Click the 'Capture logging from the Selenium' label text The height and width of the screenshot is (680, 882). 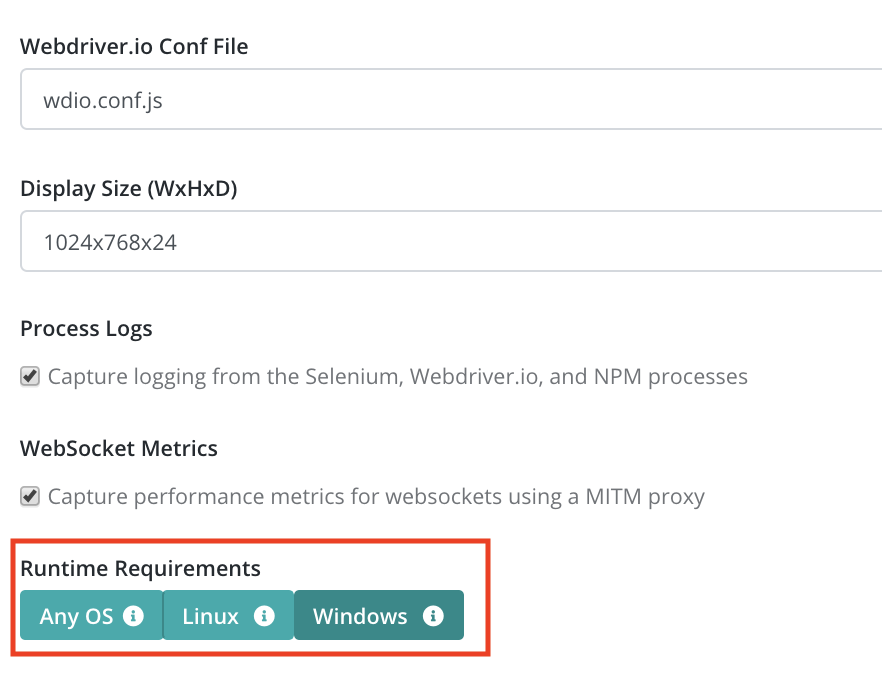click(398, 377)
